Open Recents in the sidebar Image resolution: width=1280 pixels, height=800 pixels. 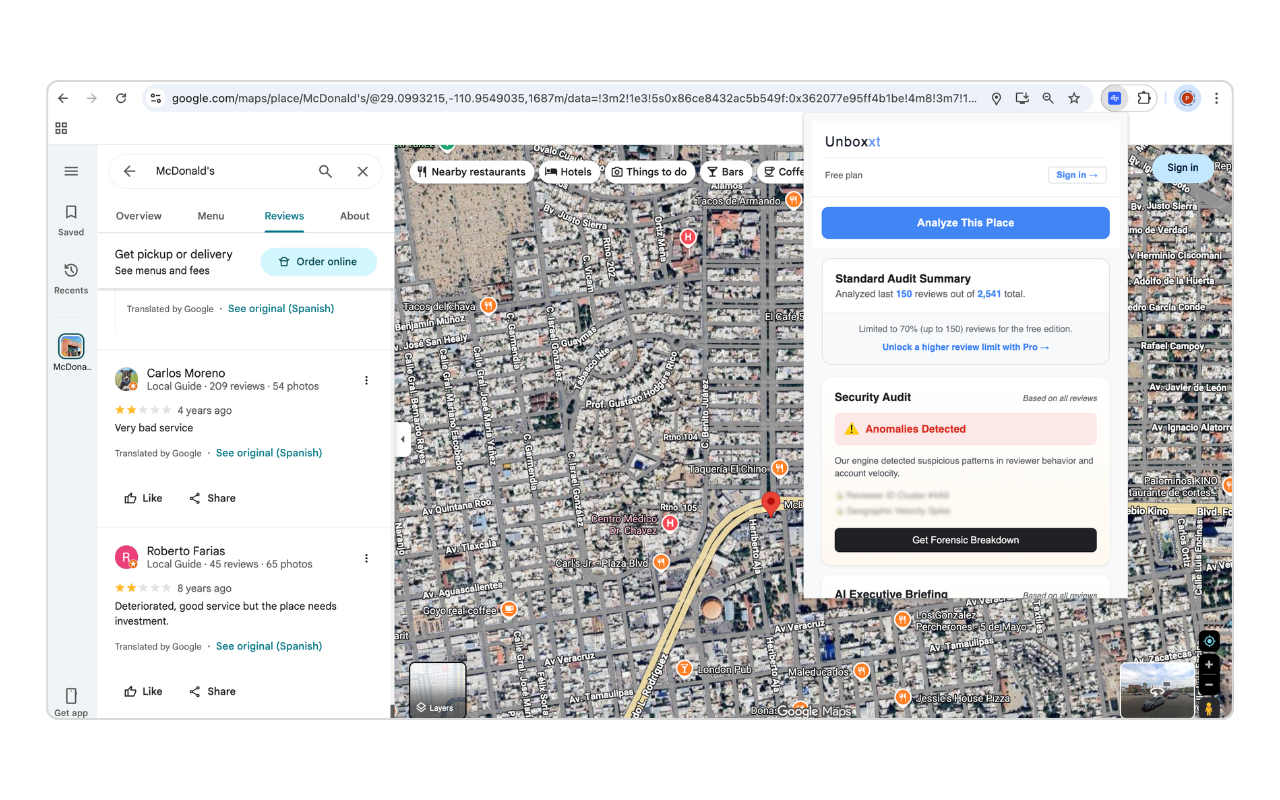click(x=71, y=278)
